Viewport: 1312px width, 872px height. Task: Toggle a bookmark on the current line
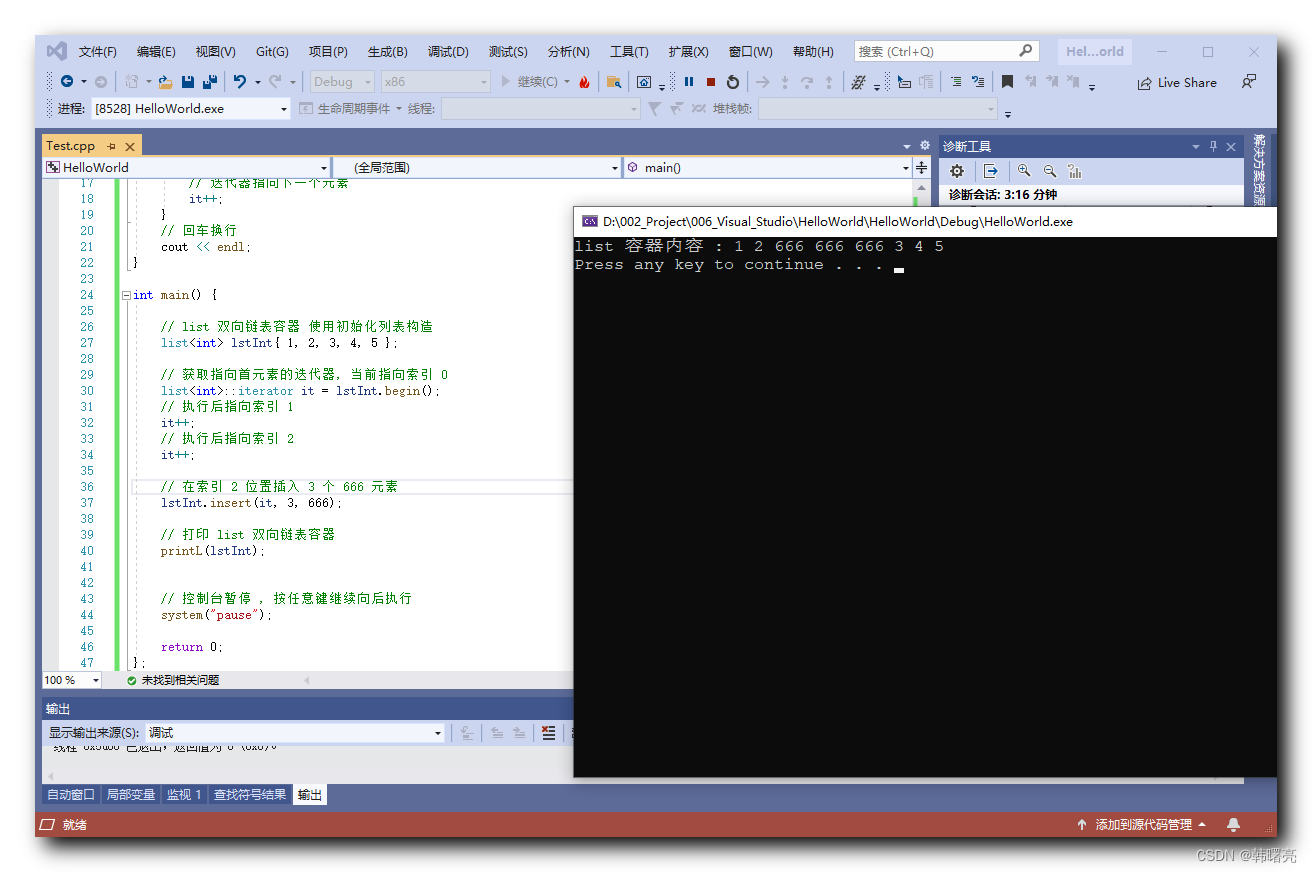[1008, 82]
